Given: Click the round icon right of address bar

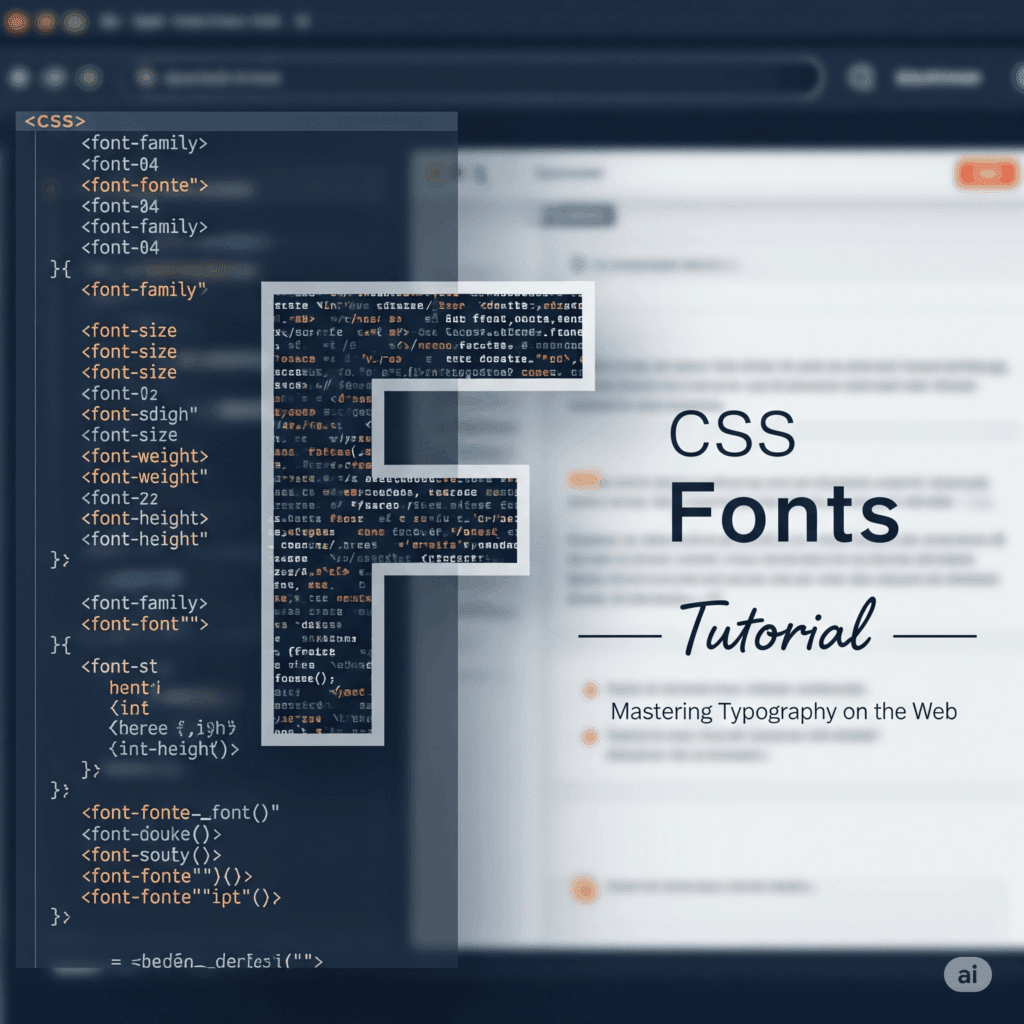Looking at the screenshot, I should (860, 78).
